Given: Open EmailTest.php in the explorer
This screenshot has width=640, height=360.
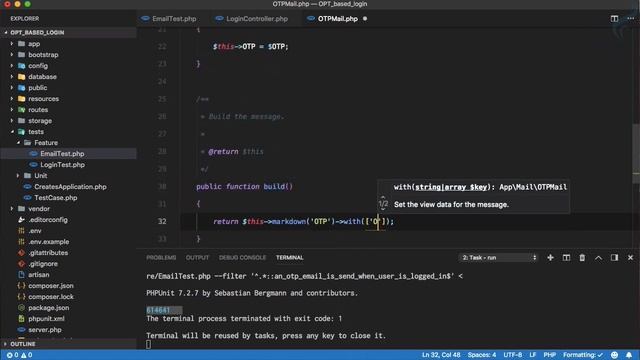Looking at the screenshot, I should coord(62,154).
